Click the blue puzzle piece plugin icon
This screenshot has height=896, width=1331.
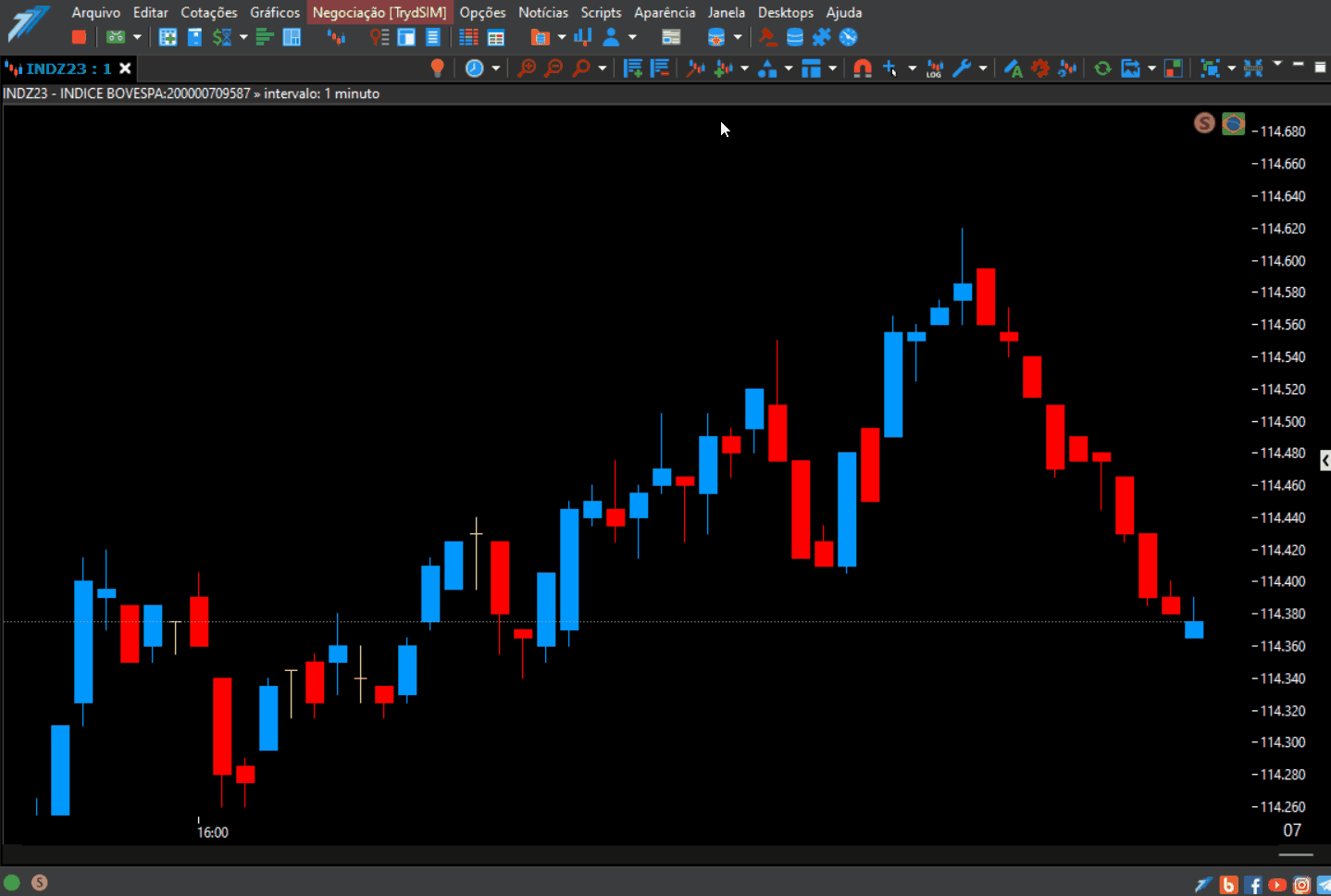point(821,37)
